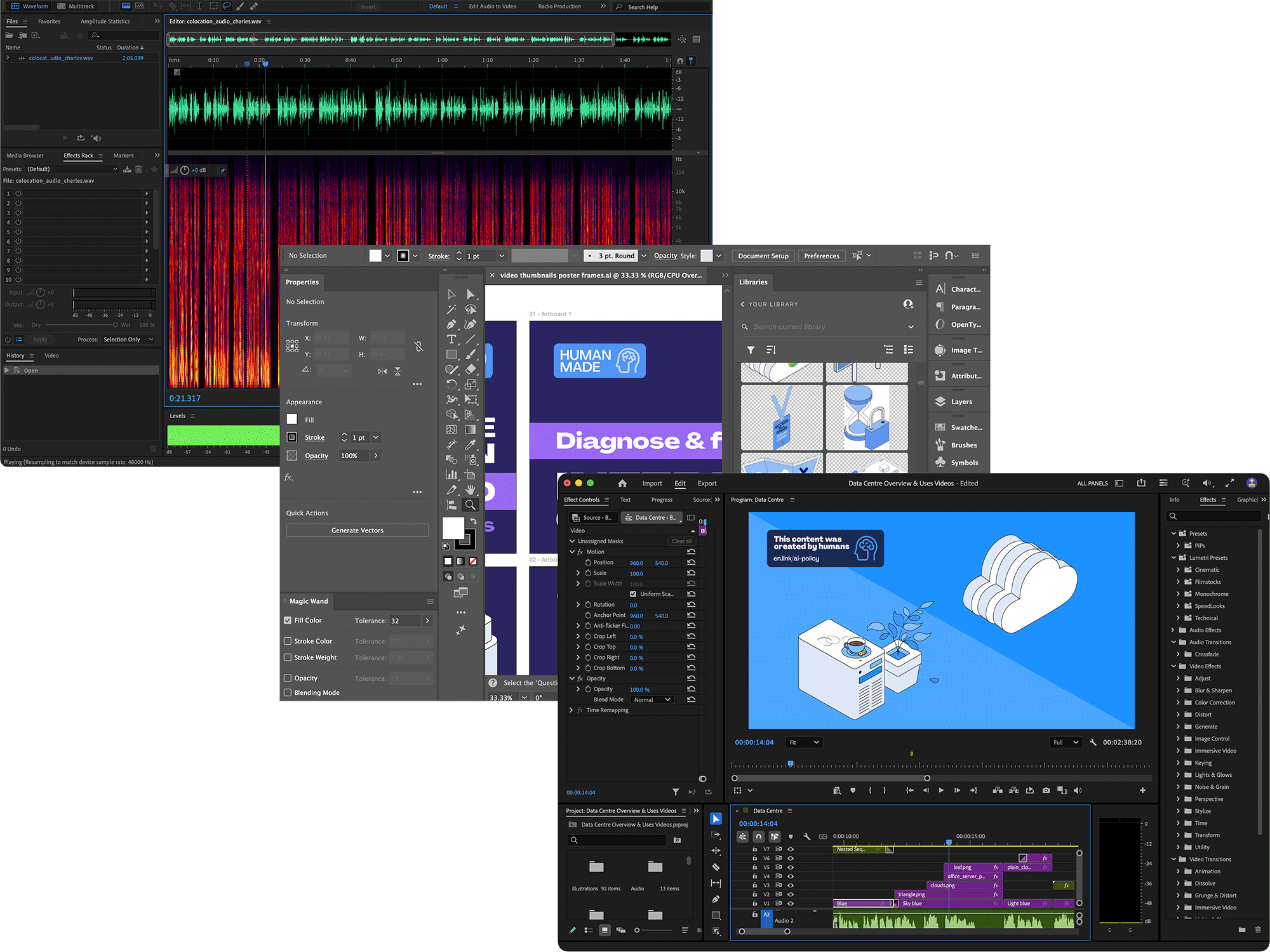1270x952 pixels.
Task: Click Apply button in Audition effects rack
Action: (40, 340)
